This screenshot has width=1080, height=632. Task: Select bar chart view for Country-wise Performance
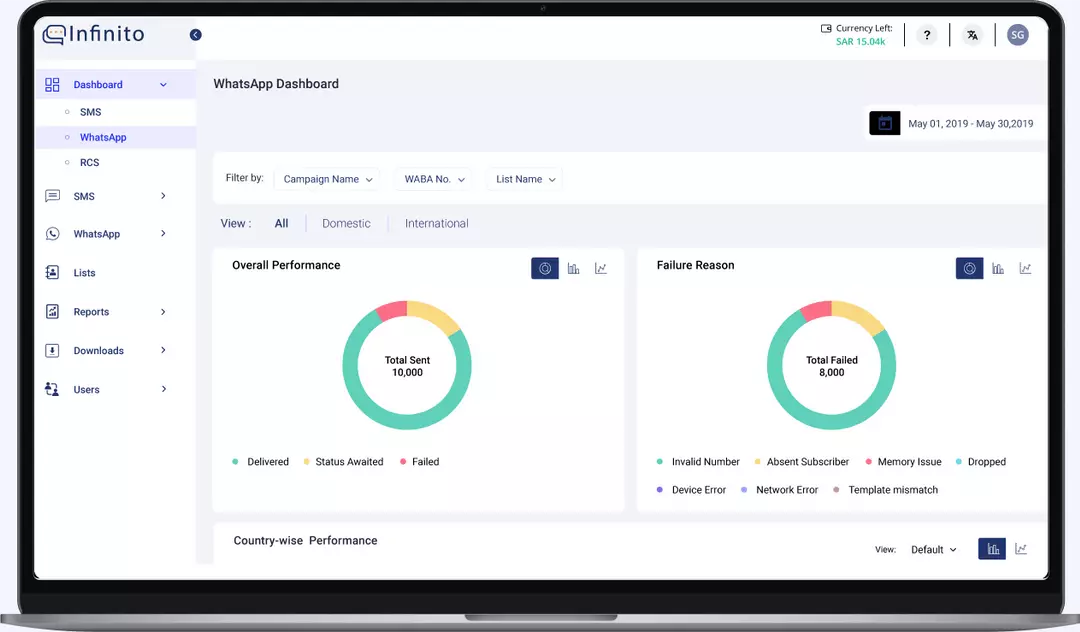[x=992, y=549]
